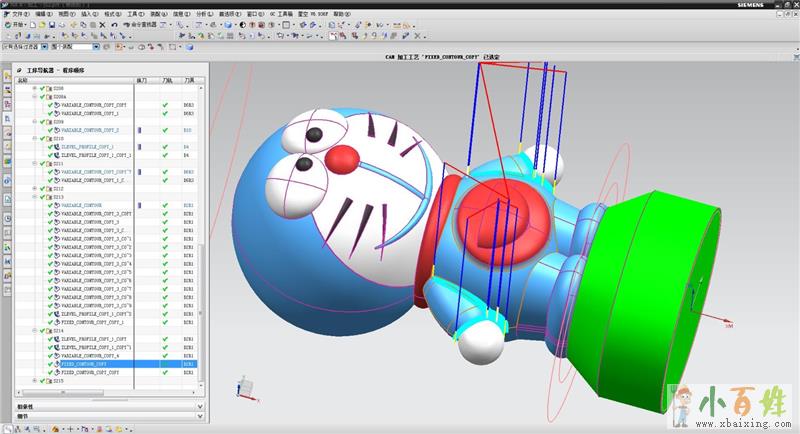Click the Operation Navigator vertical scrollbar
The image size is (800, 434).
click(201, 300)
